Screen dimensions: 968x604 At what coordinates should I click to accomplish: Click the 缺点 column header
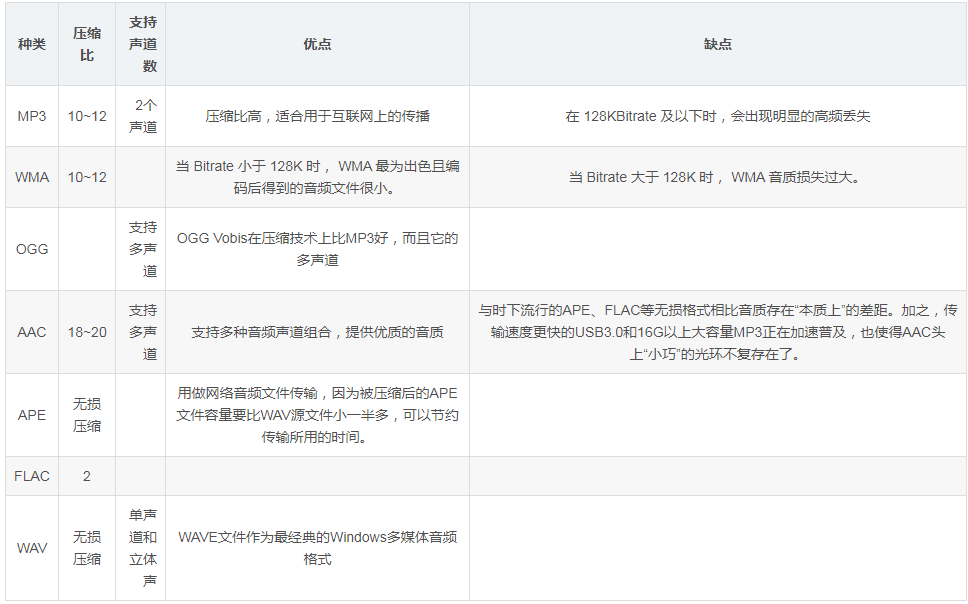pyautogui.click(x=717, y=44)
